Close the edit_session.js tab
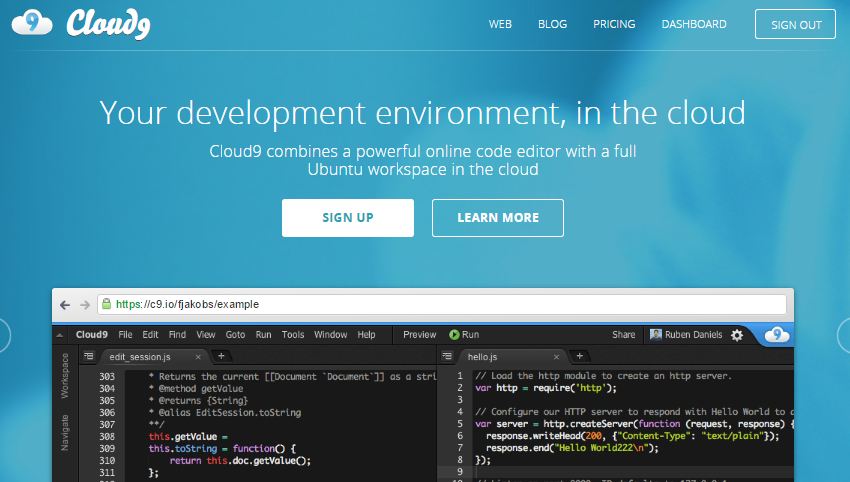This screenshot has height=482, width=850. click(198, 357)
